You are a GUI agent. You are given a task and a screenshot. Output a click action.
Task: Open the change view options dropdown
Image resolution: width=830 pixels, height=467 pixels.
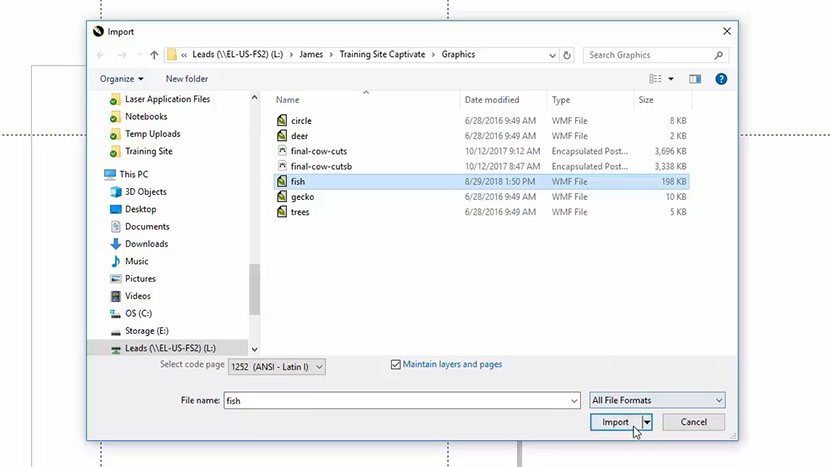pyautogui.click(x=671, y=79)
